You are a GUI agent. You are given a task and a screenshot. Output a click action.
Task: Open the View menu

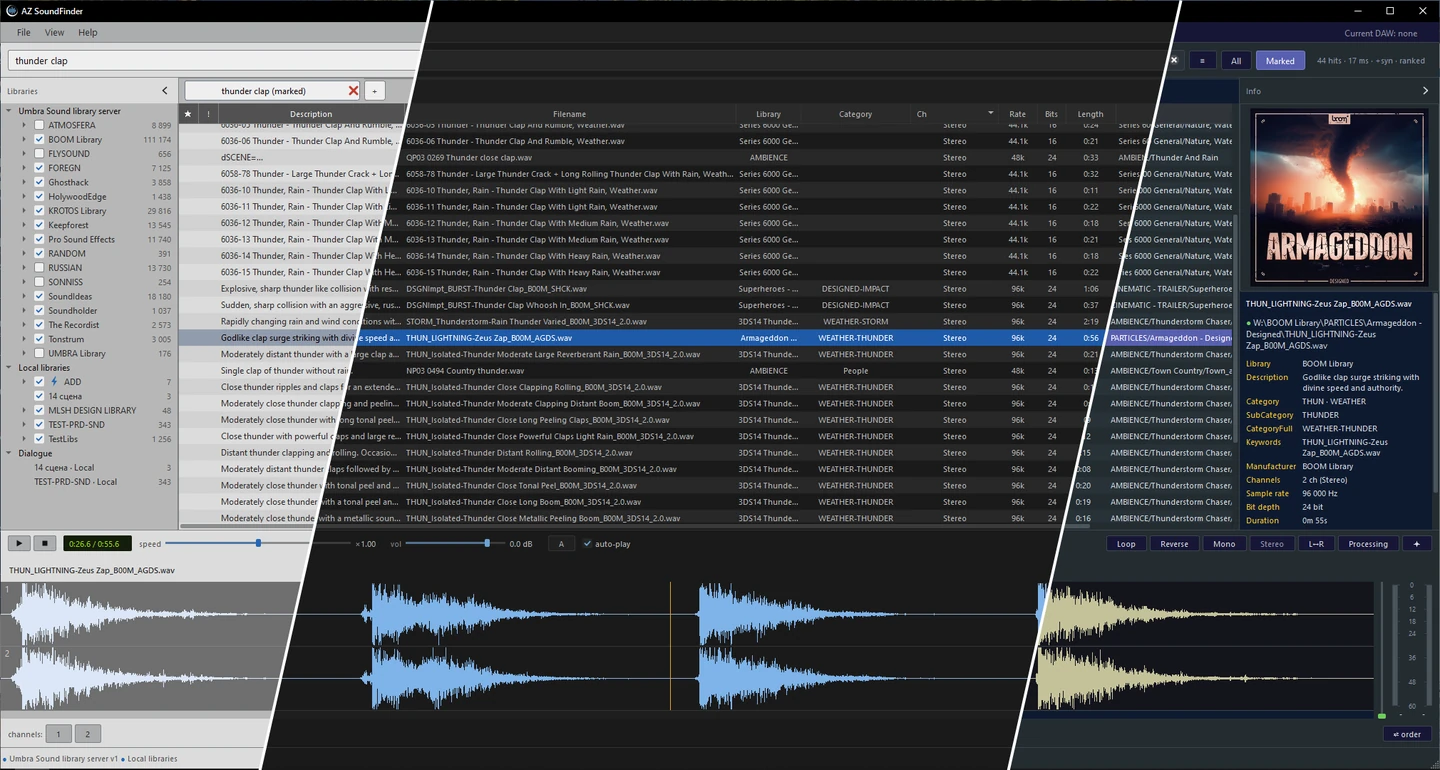(54, 33)
